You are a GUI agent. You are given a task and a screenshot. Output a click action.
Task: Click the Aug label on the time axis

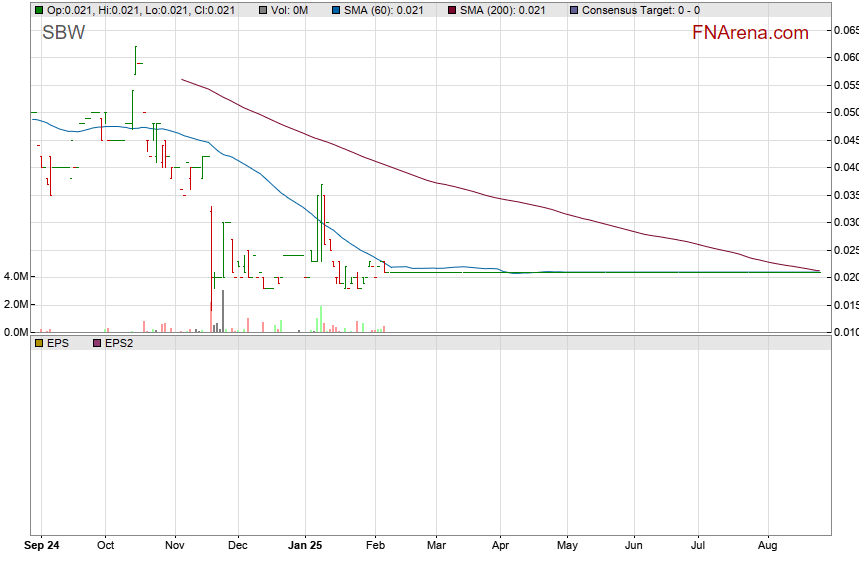coord(768,546)
